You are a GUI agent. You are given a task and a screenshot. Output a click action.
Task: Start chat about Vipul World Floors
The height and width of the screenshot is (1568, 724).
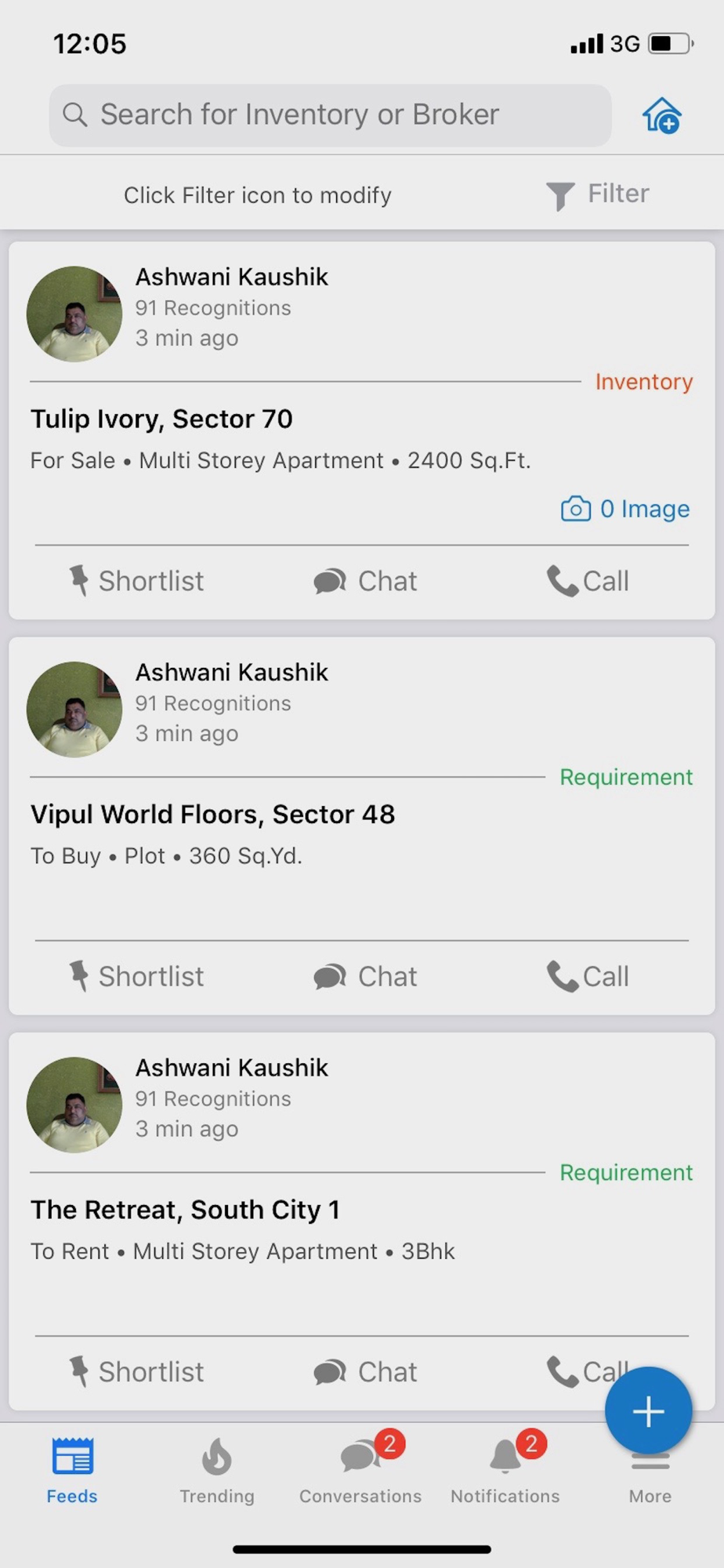click(365, 976)
